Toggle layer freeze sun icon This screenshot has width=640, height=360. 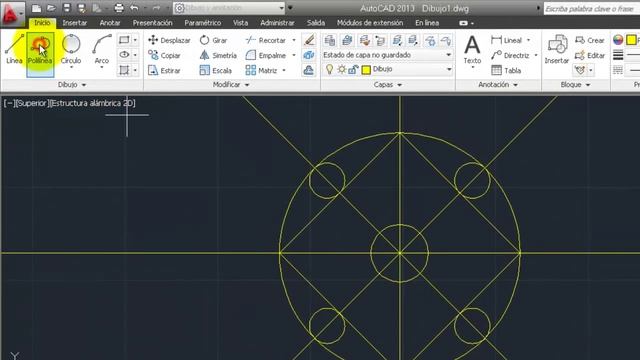[x=341, y=69]
